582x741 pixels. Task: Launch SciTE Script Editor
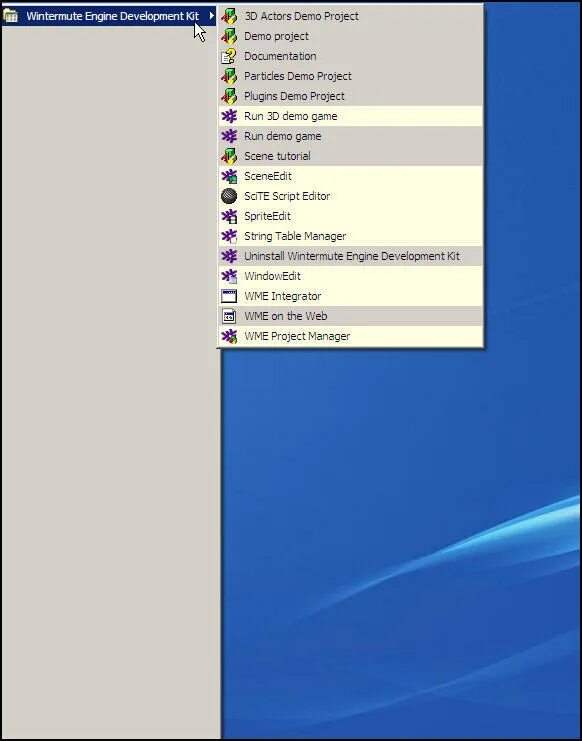pos(351,196)
